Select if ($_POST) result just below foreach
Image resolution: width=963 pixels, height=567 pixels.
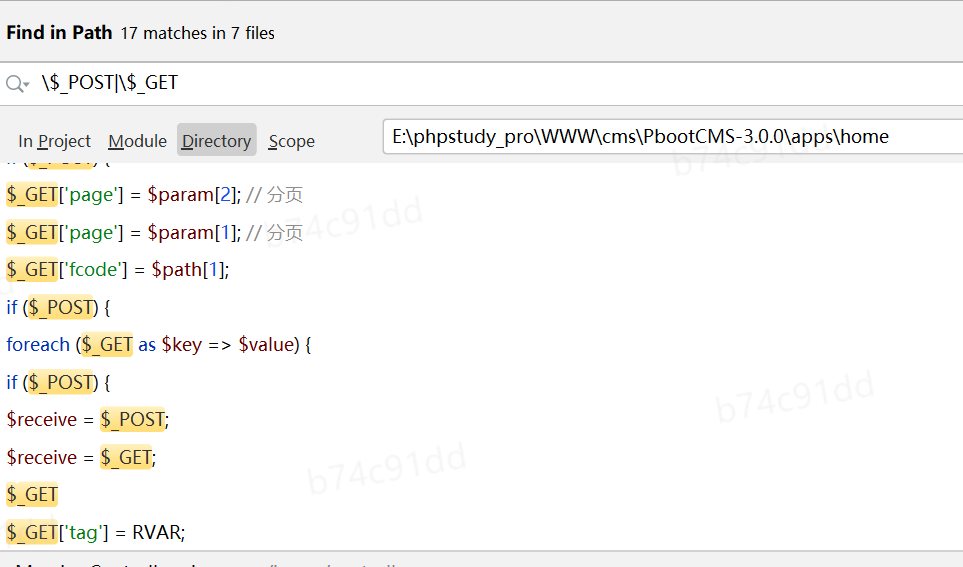point(58,382)
